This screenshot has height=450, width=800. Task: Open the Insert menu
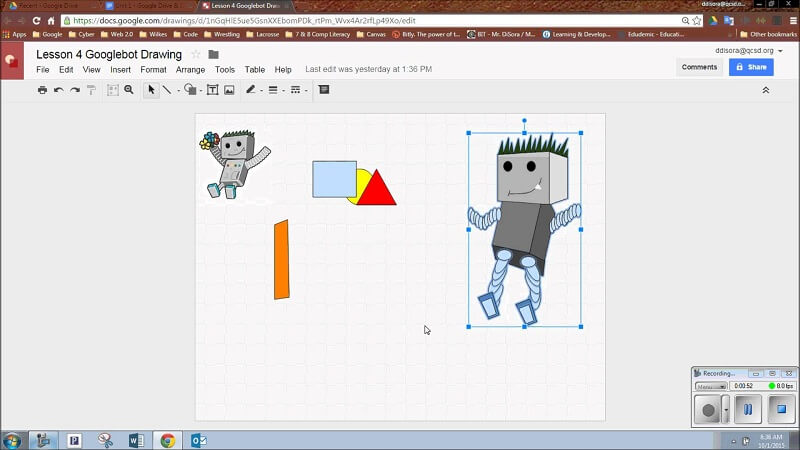[x=120, y=69]
